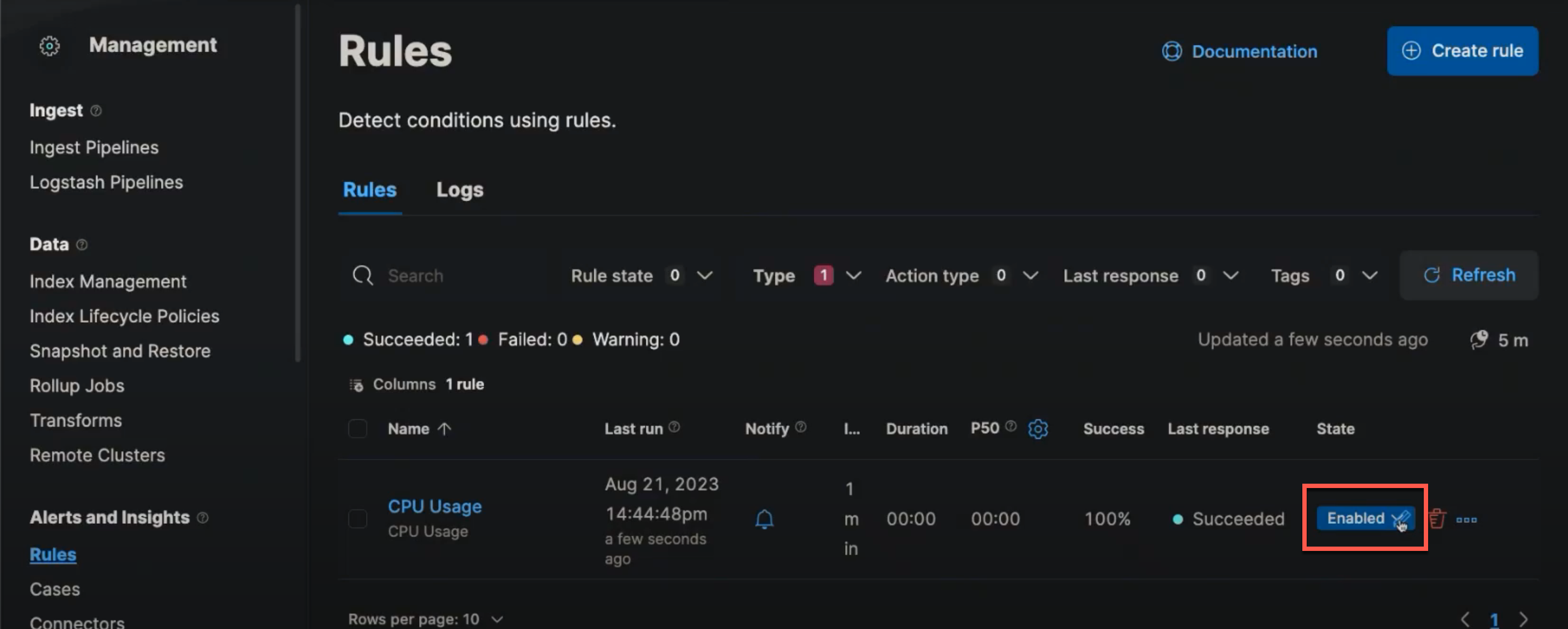
Task: Click the bell Notify icon for CPU Usage
Action: click(x=764, y=519)
